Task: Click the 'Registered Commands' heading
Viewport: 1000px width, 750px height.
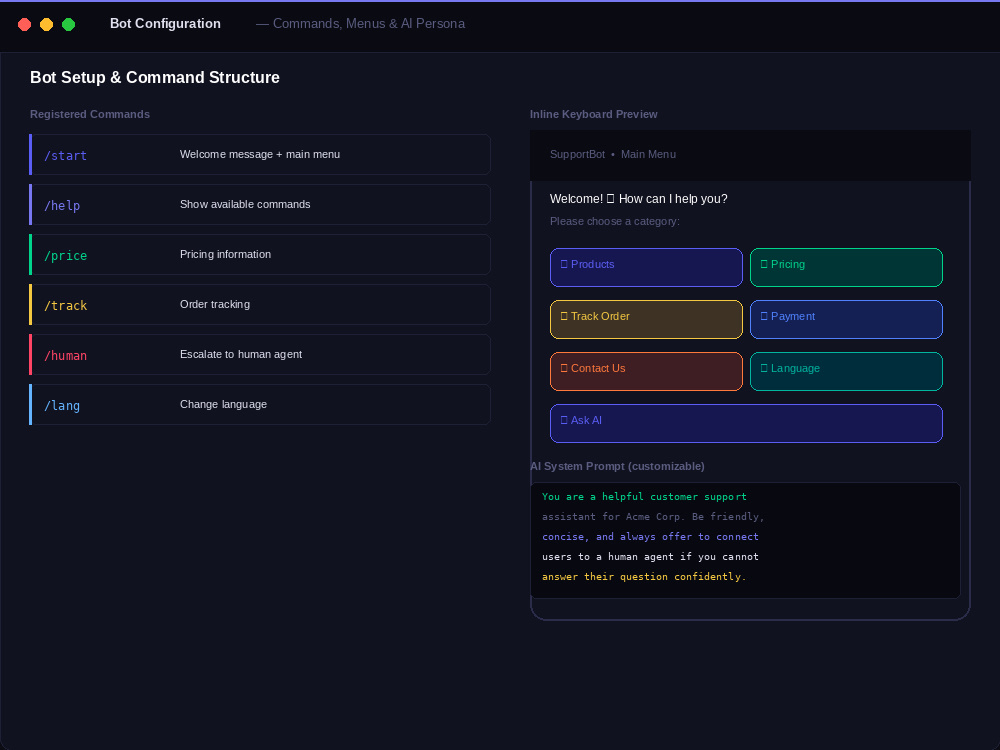Action: tap(90, 114)
